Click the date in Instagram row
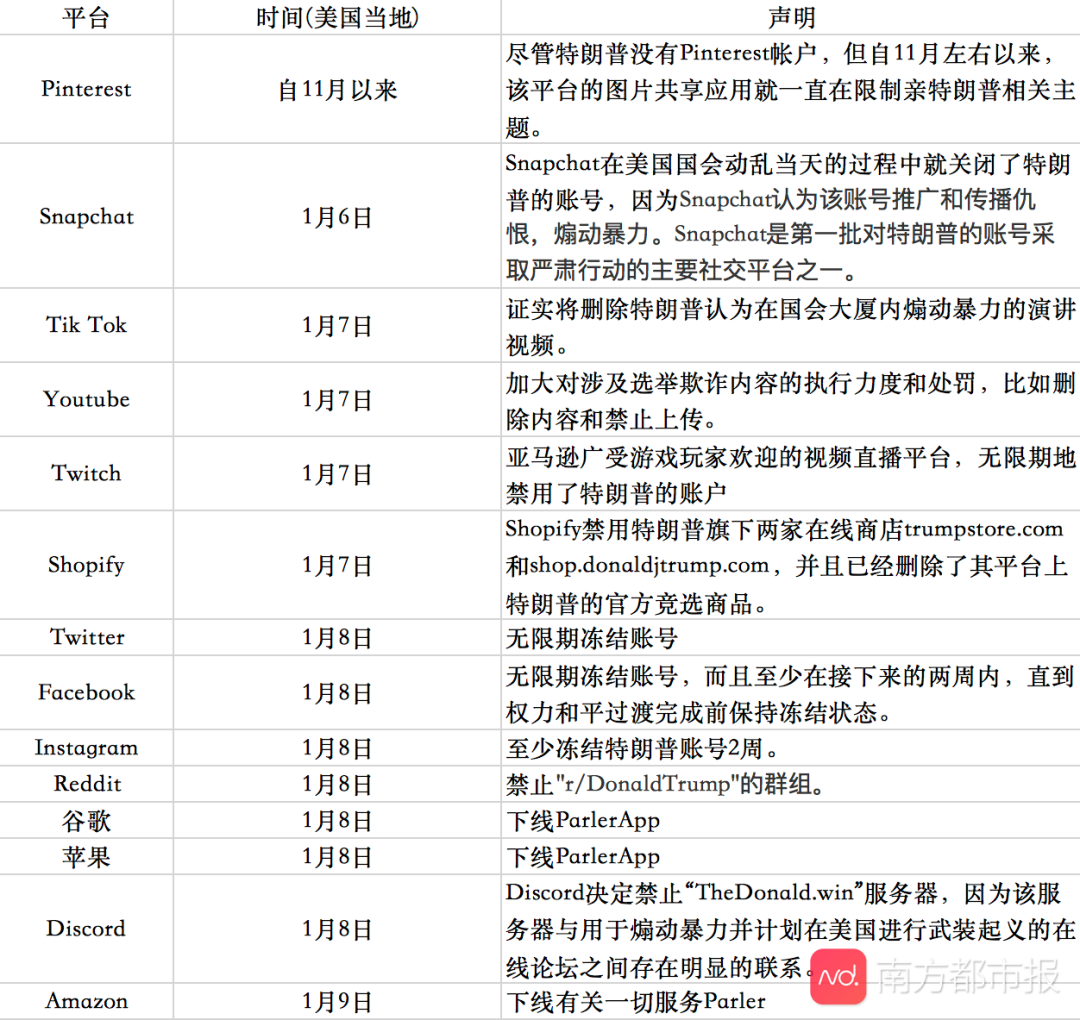 pos(337,749)
